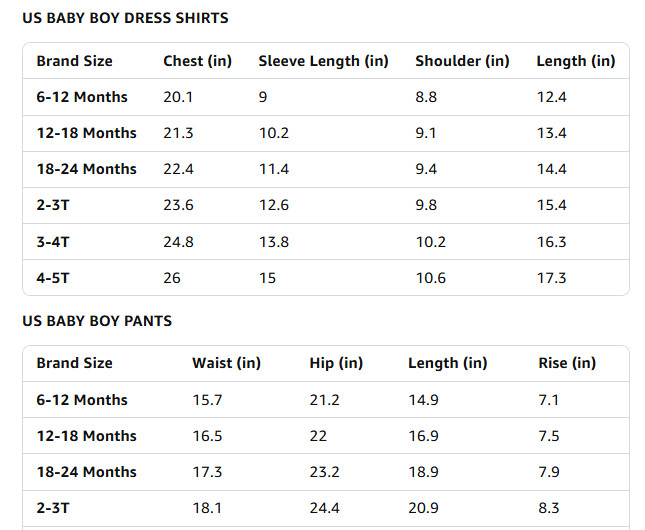Click chest value 23.6 in shirts table

(x=178, y=205)
